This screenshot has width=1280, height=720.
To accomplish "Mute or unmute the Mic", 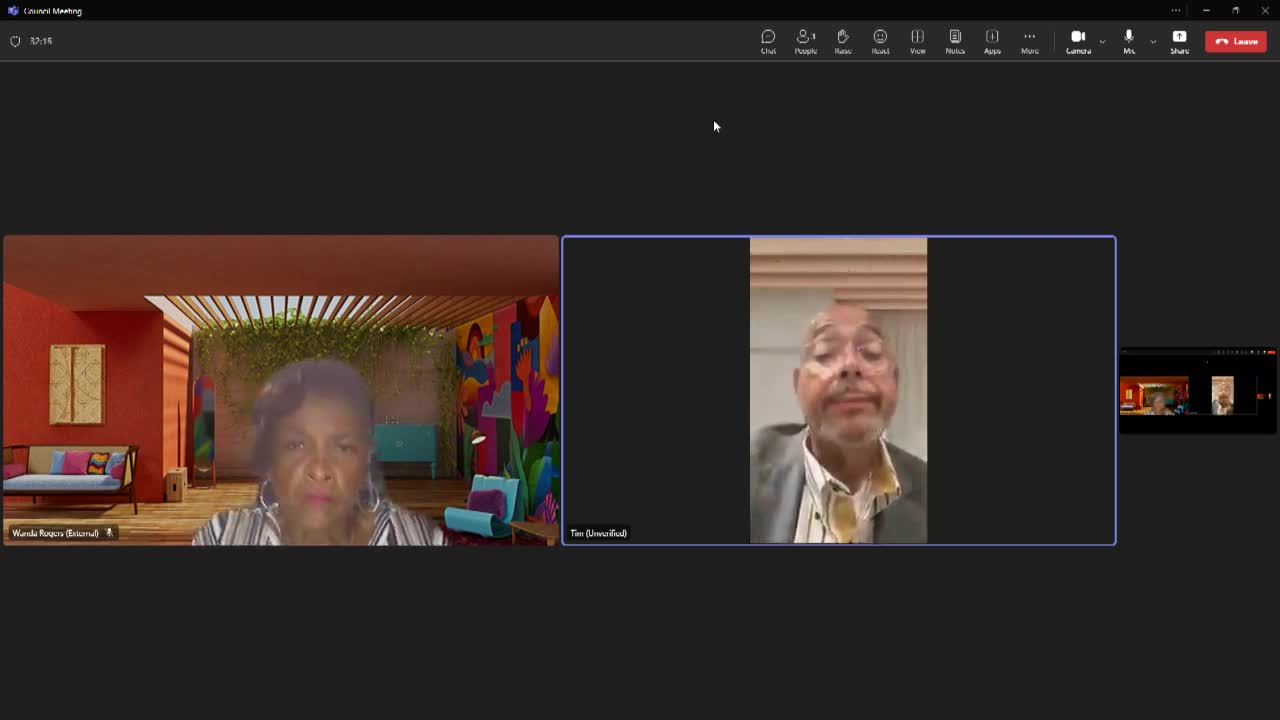I will coord(1129,41).
